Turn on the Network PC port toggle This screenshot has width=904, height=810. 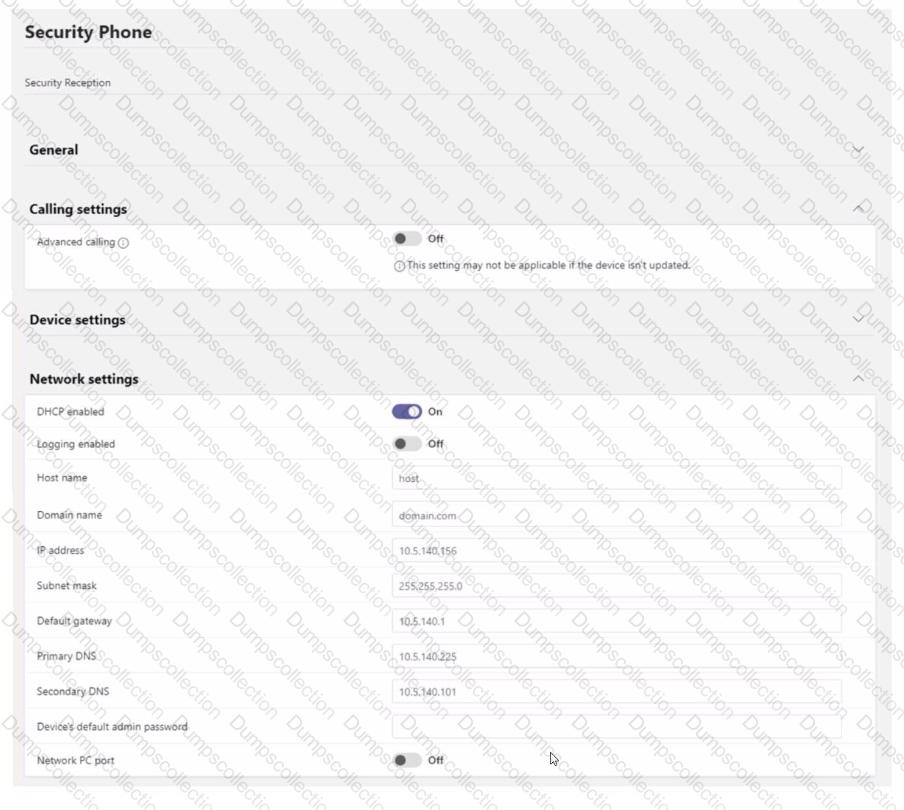[407, 760]
